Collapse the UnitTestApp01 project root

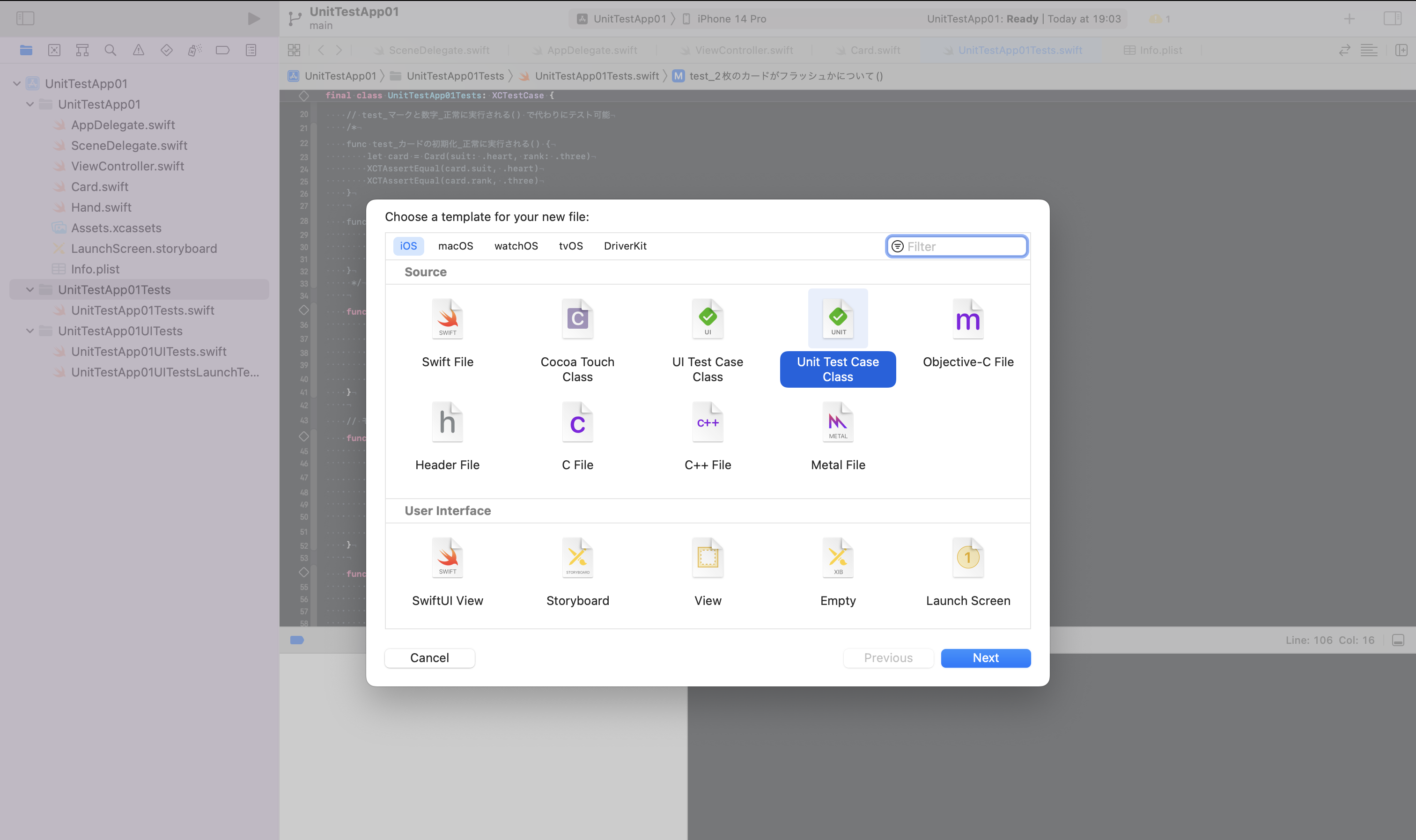point(17,84)
